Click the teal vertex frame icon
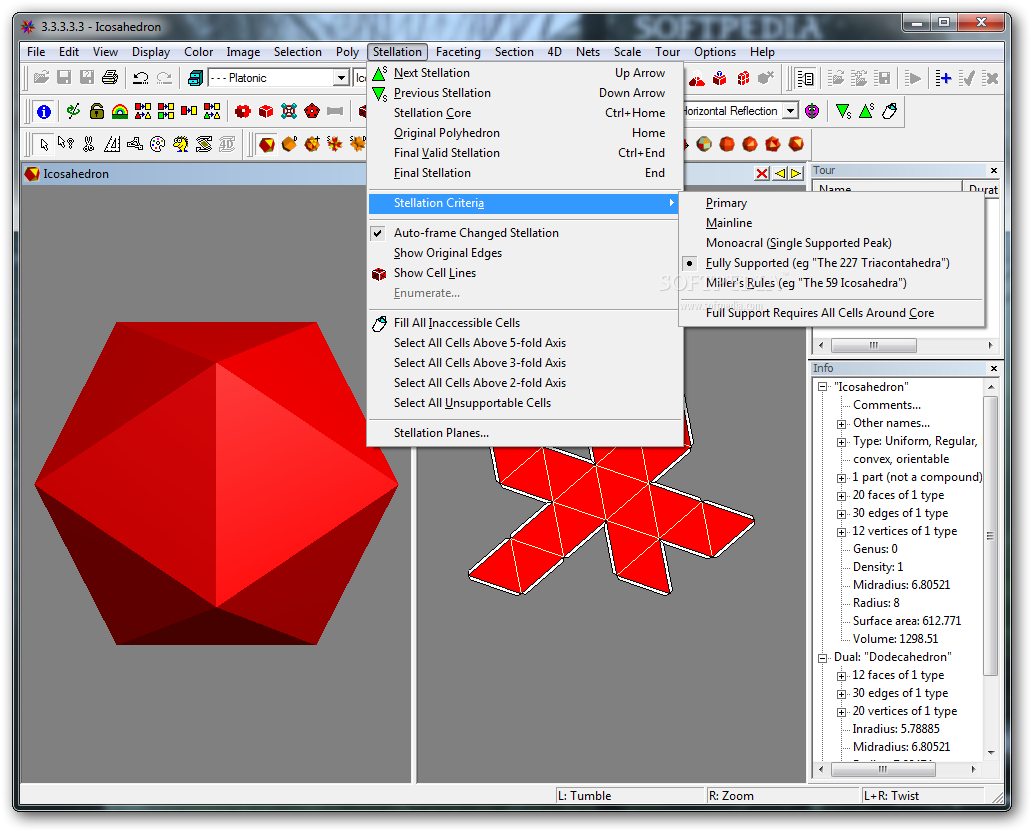Image resolution: width=1032 pixels, height=832 pixels. [x=289, y=111]
